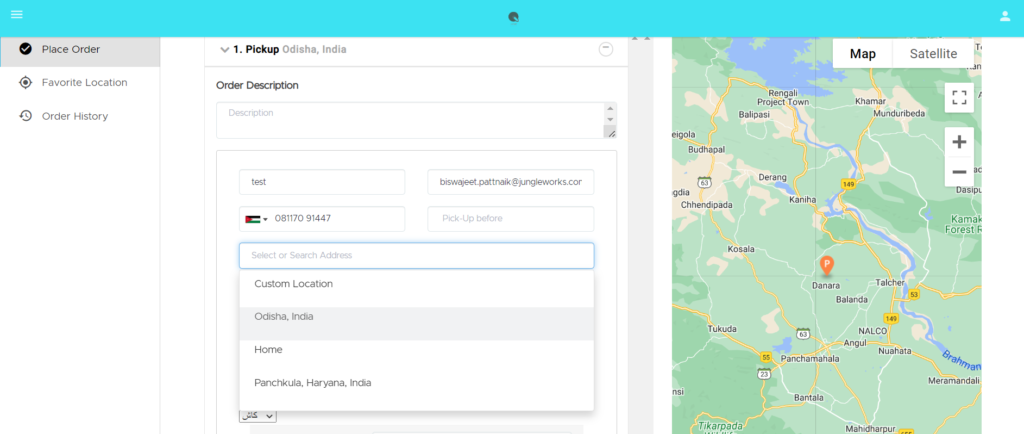Click description scrollbar up arrow
Image resolution: width=1024 pixels, height=434 pixels.
coord(611,108)
